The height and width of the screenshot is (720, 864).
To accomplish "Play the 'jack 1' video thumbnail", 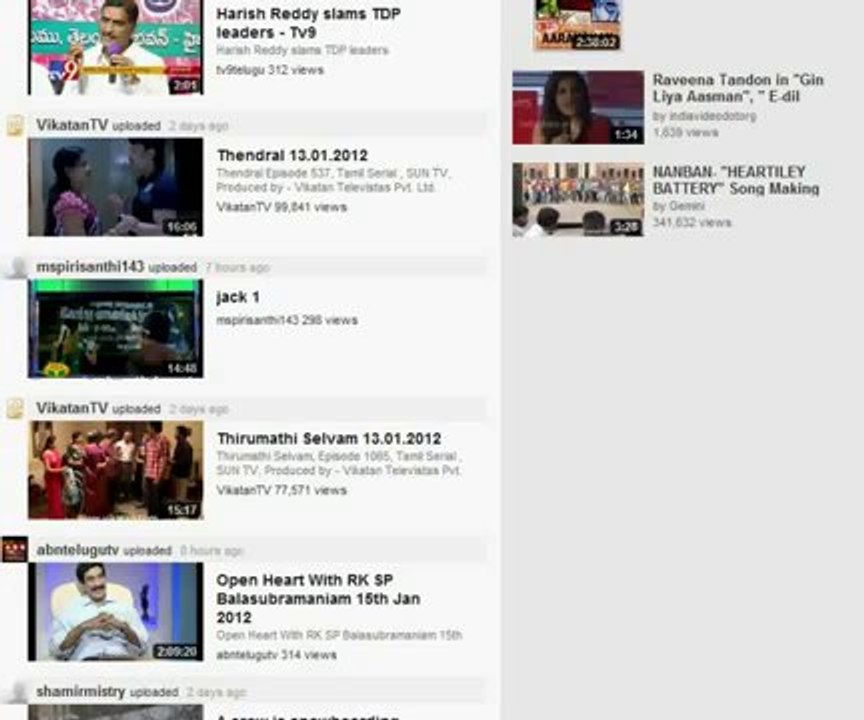I will point(116,329).
